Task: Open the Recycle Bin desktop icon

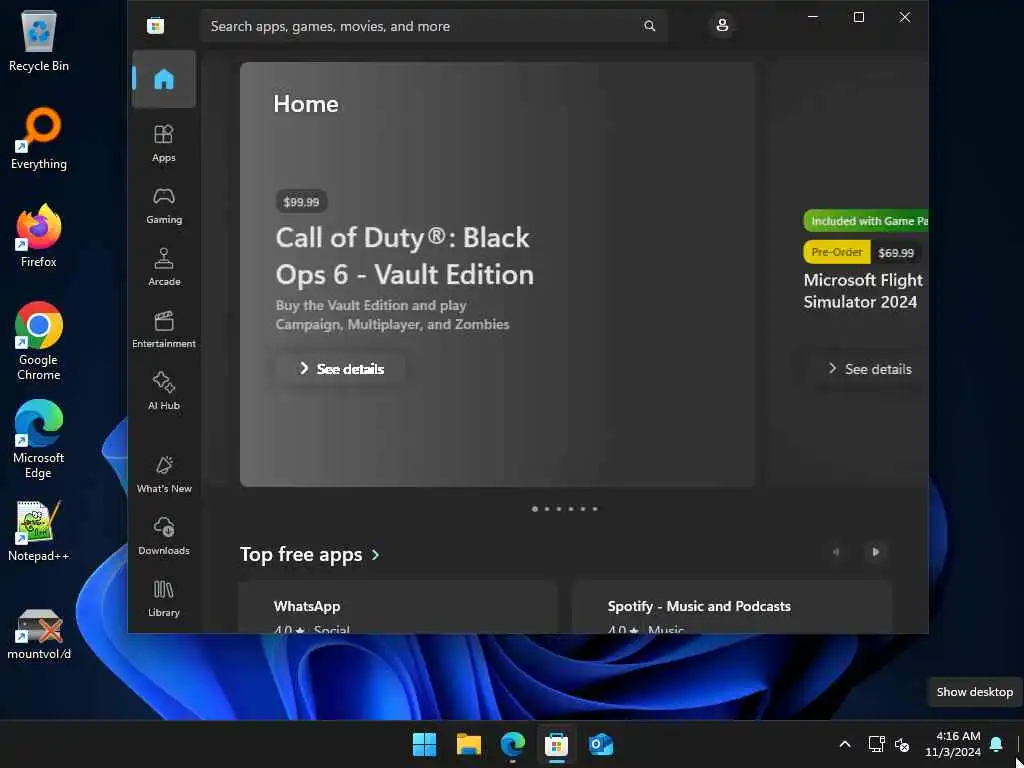Action: [x=39, y=41]
